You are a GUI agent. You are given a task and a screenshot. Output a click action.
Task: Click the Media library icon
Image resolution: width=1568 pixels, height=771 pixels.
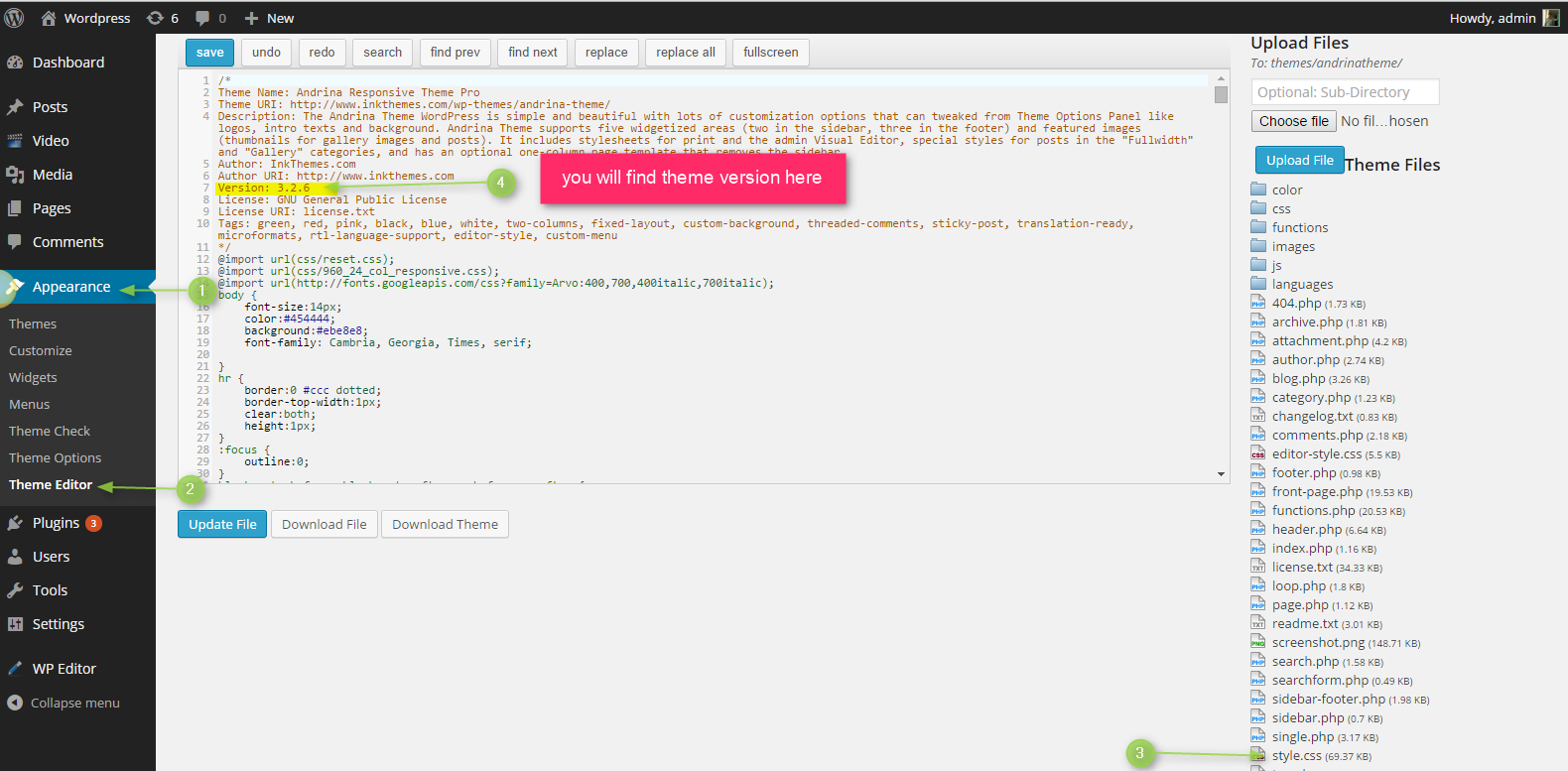pos(15,175)
